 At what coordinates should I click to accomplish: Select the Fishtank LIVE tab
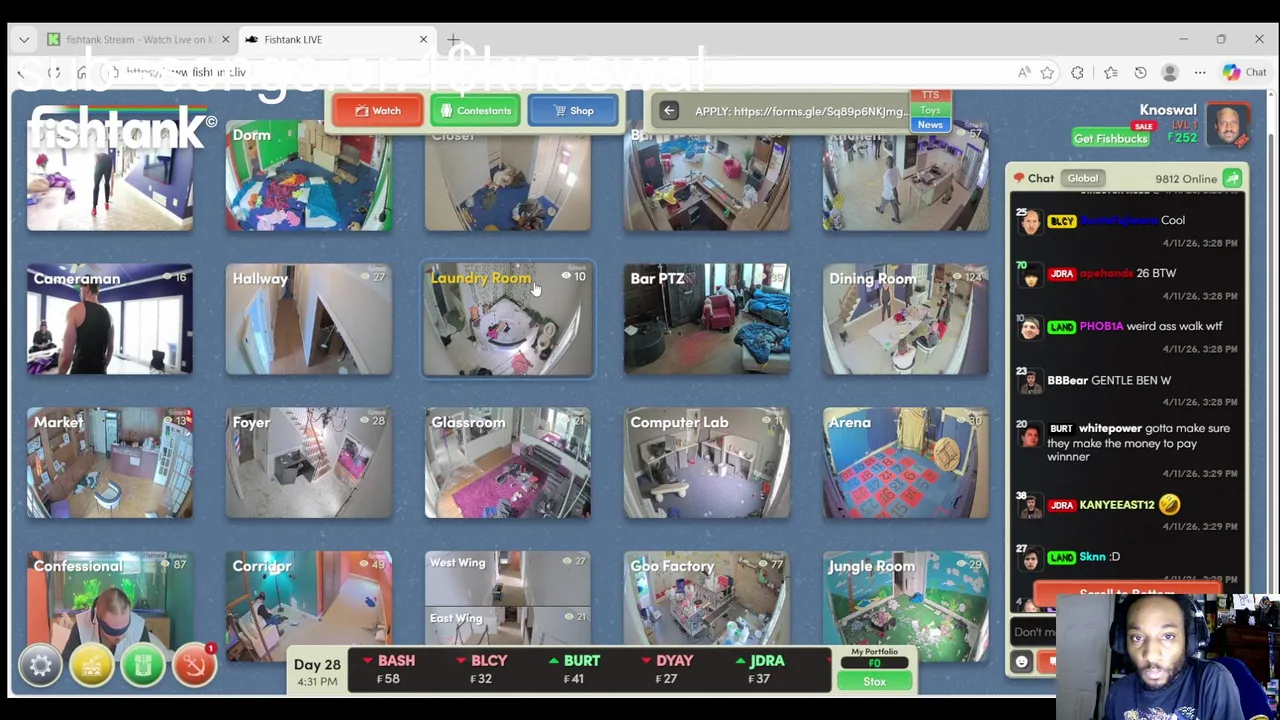pos(337,39)
